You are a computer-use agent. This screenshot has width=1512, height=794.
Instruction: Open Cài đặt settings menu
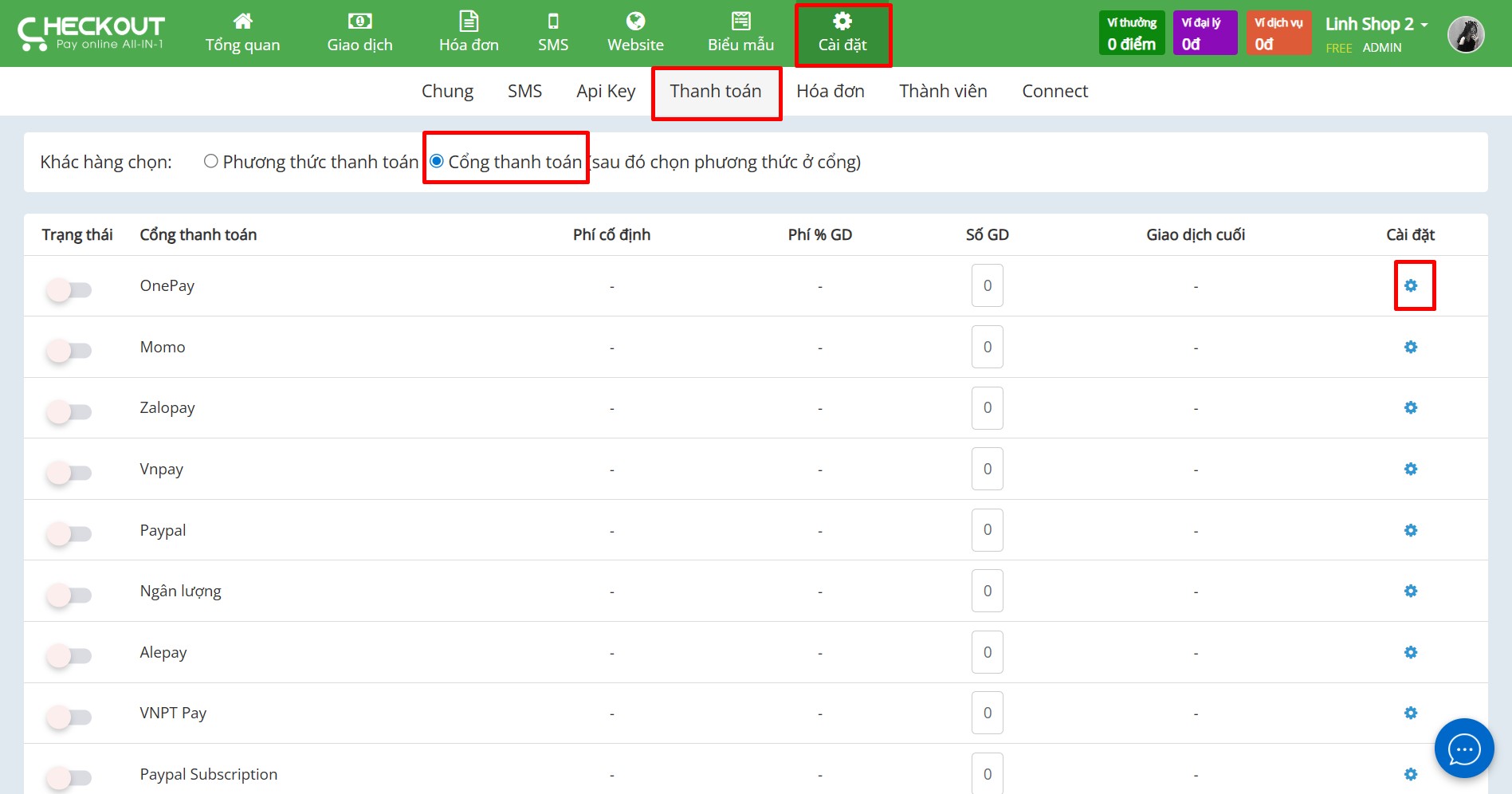tap(842, 33)
